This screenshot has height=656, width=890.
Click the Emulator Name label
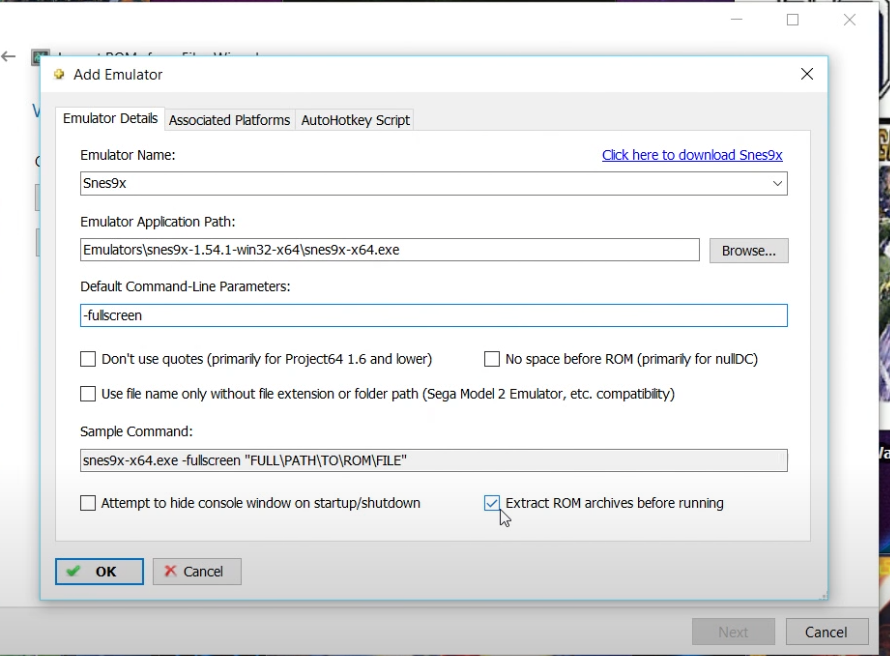(128, 155)
